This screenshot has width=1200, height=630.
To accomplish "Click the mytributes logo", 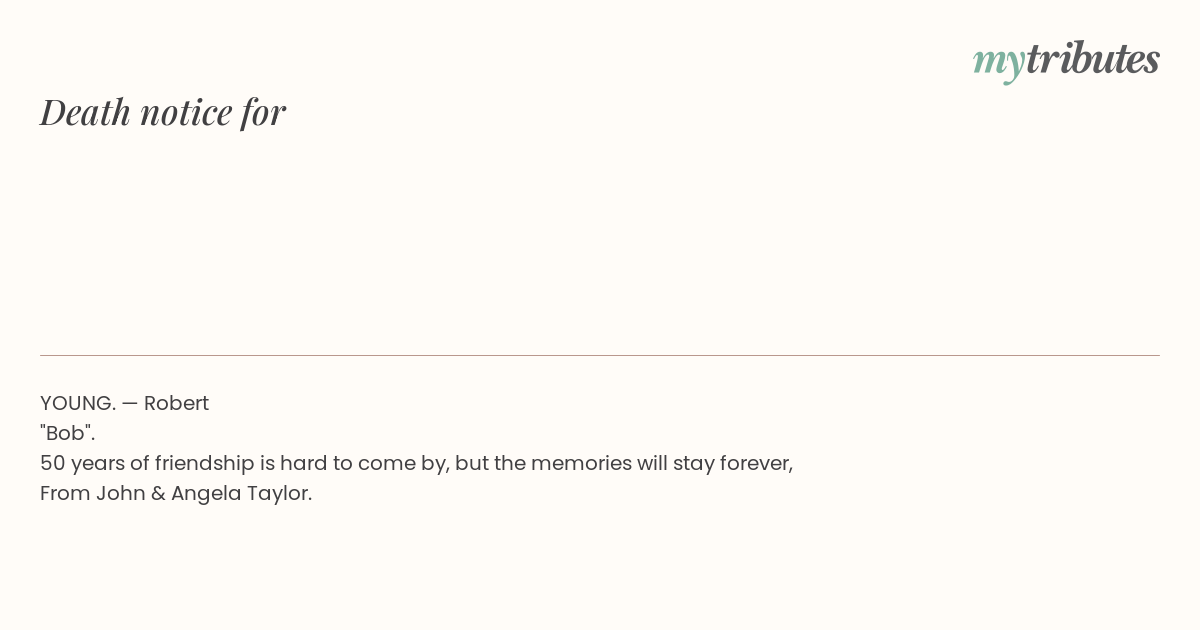I will tap(1066, 61).
